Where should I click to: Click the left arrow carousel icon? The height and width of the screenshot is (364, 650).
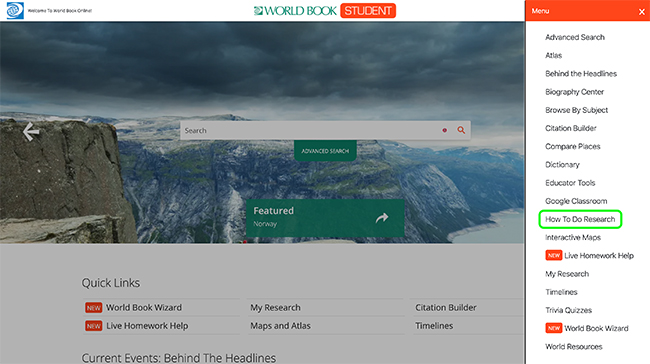point(31,132)
